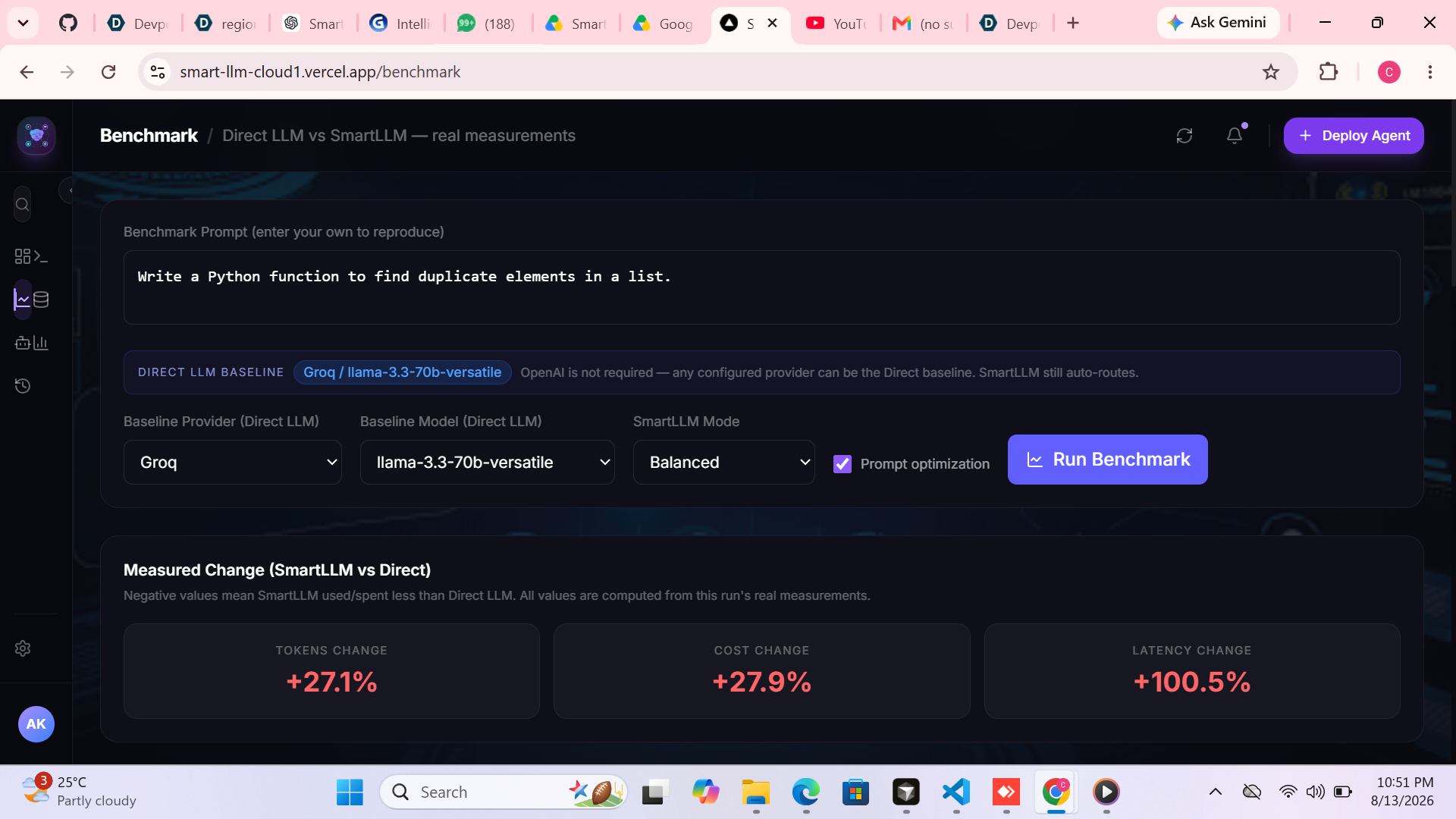
Task: Click the AK user avatar
Action: pos(36,724)
